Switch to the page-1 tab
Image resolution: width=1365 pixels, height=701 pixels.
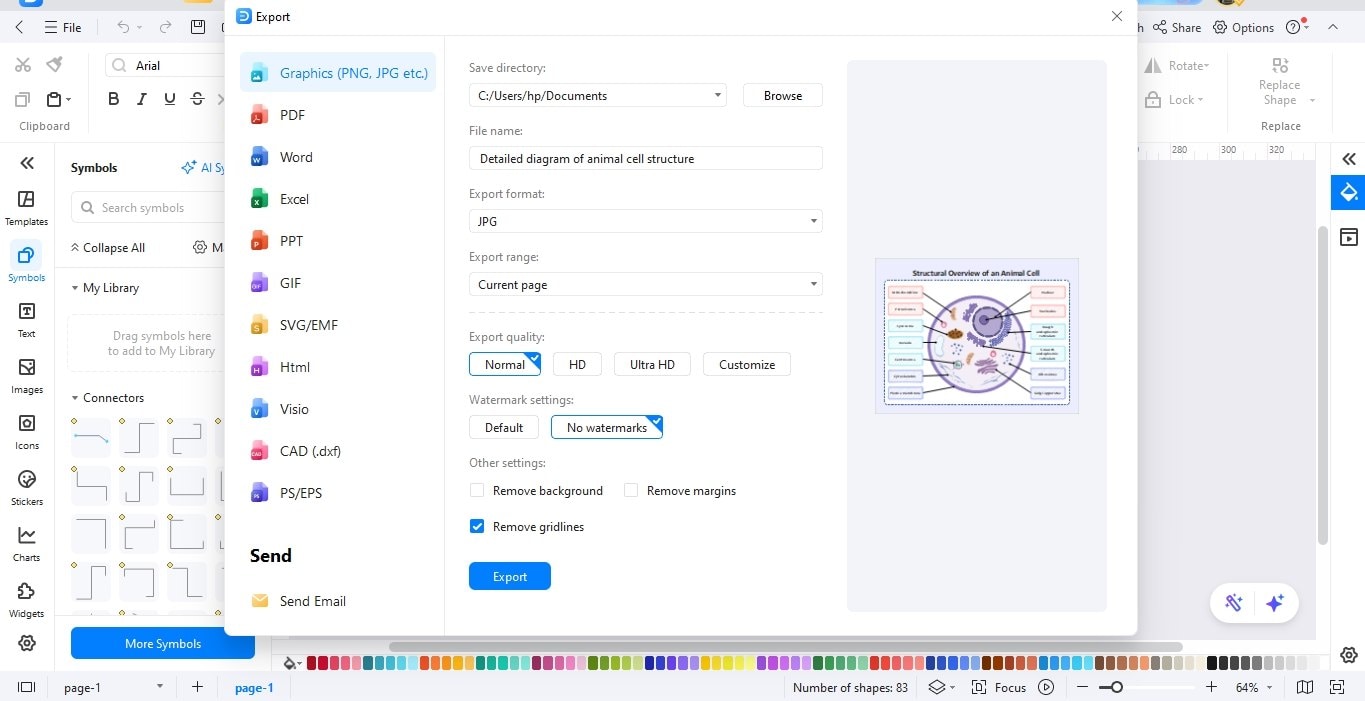tap(254, 687)
